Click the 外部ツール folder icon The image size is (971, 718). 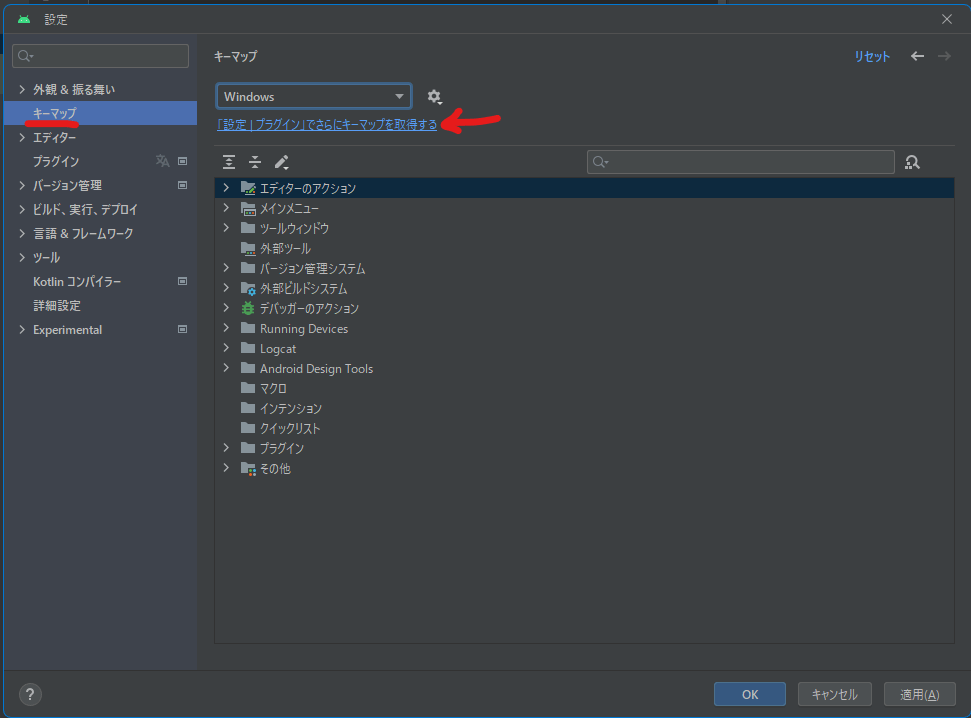click(248, 248)
